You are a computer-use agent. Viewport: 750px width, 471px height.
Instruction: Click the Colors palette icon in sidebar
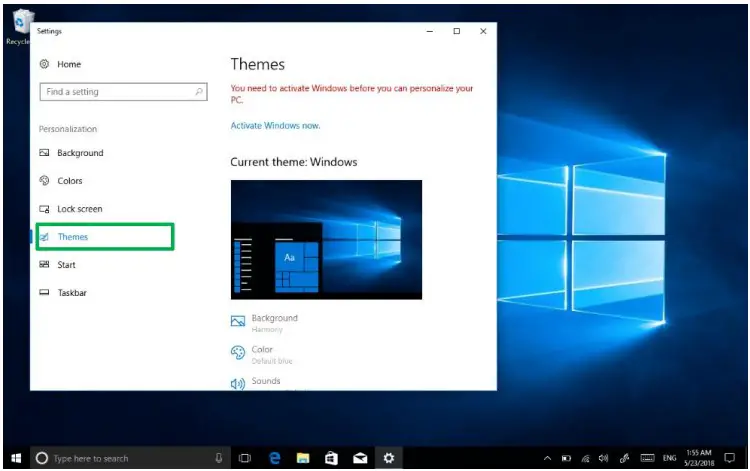(x=44, y=180)
